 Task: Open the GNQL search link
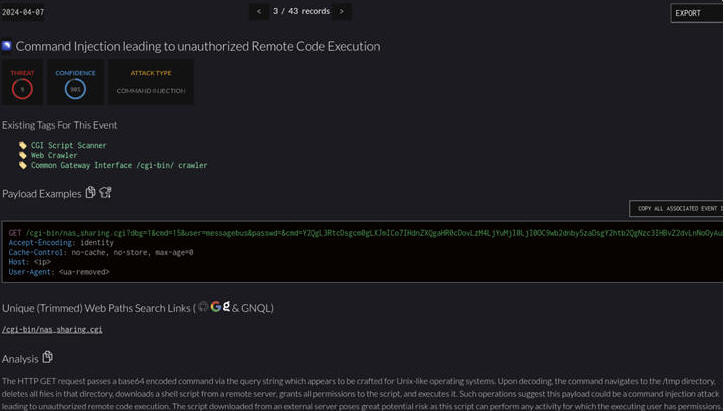click(256, 308)
